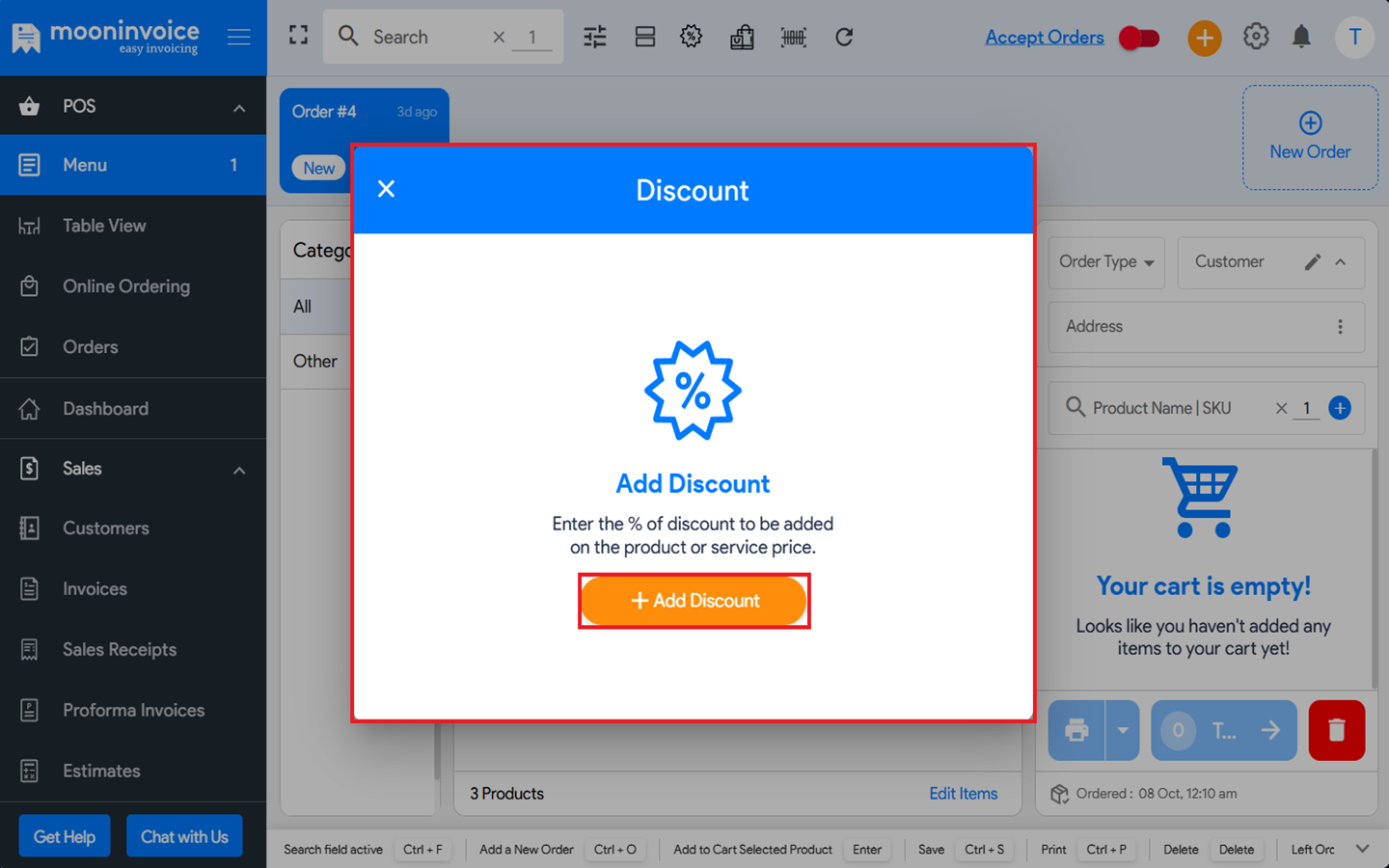
Task: Close the Discount dialog
Action: coord(386,189)
